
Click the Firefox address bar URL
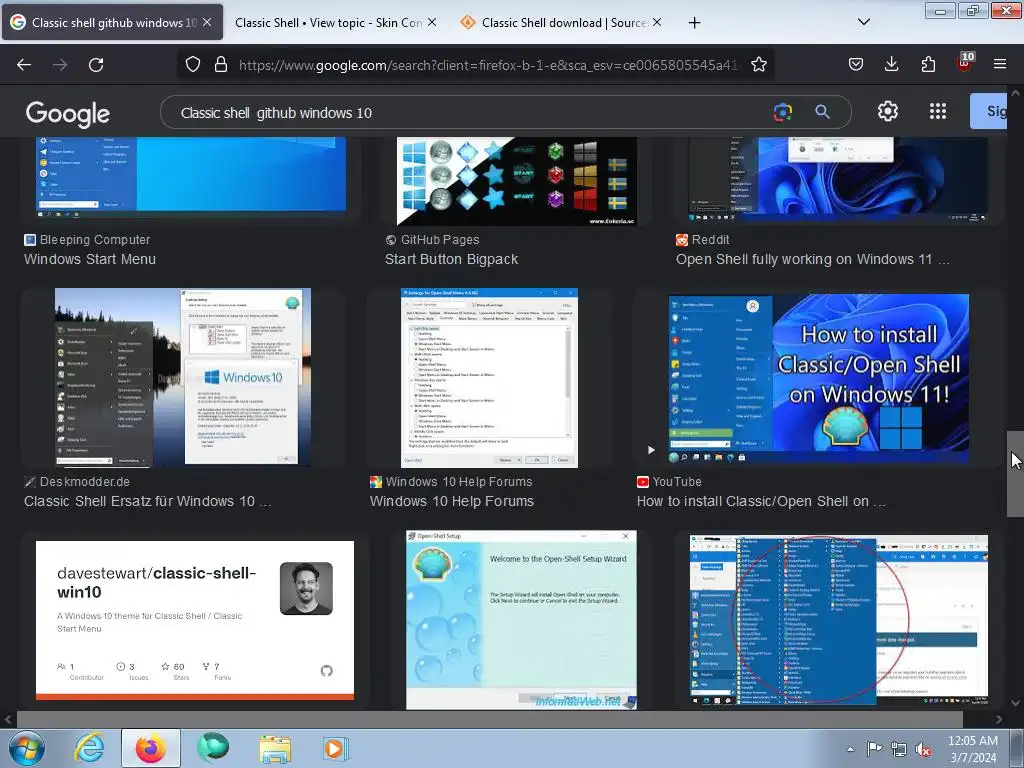pyautogui.click(x=488, y=65)
